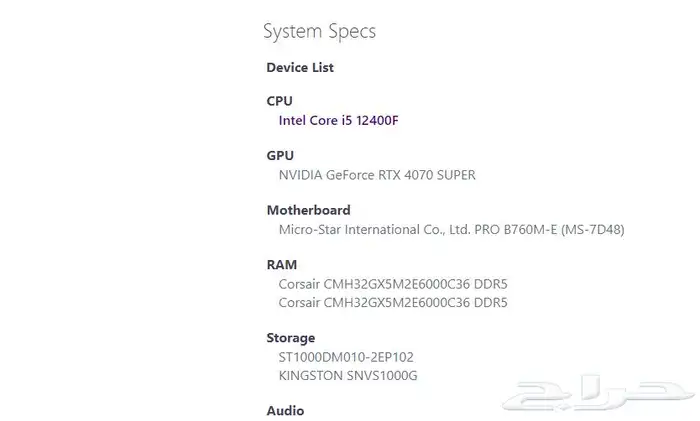This screenshot has width=700, height=421.
Task: Click the Audio section label
Action: (285, 411)
